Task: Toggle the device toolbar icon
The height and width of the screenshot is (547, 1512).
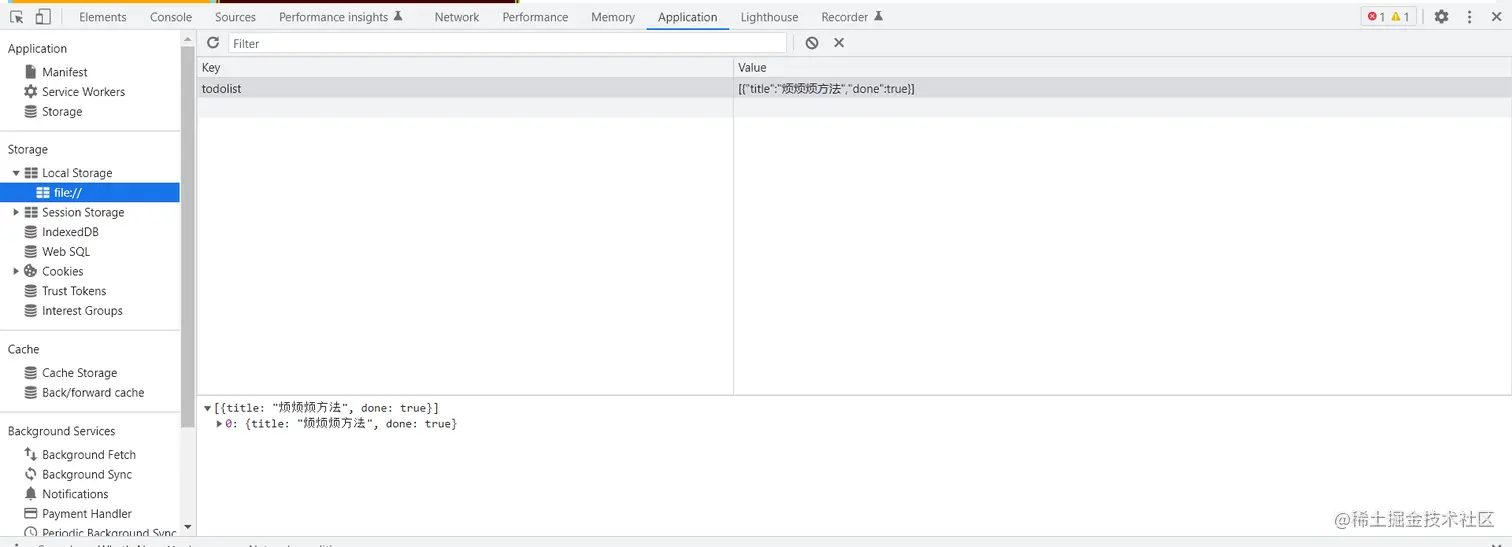Action: coord(43,17)
